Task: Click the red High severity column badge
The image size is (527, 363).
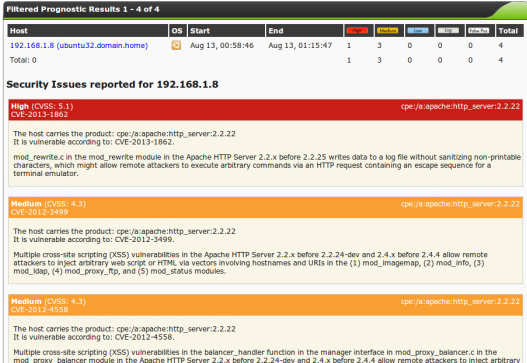Action: coord(357,31)
